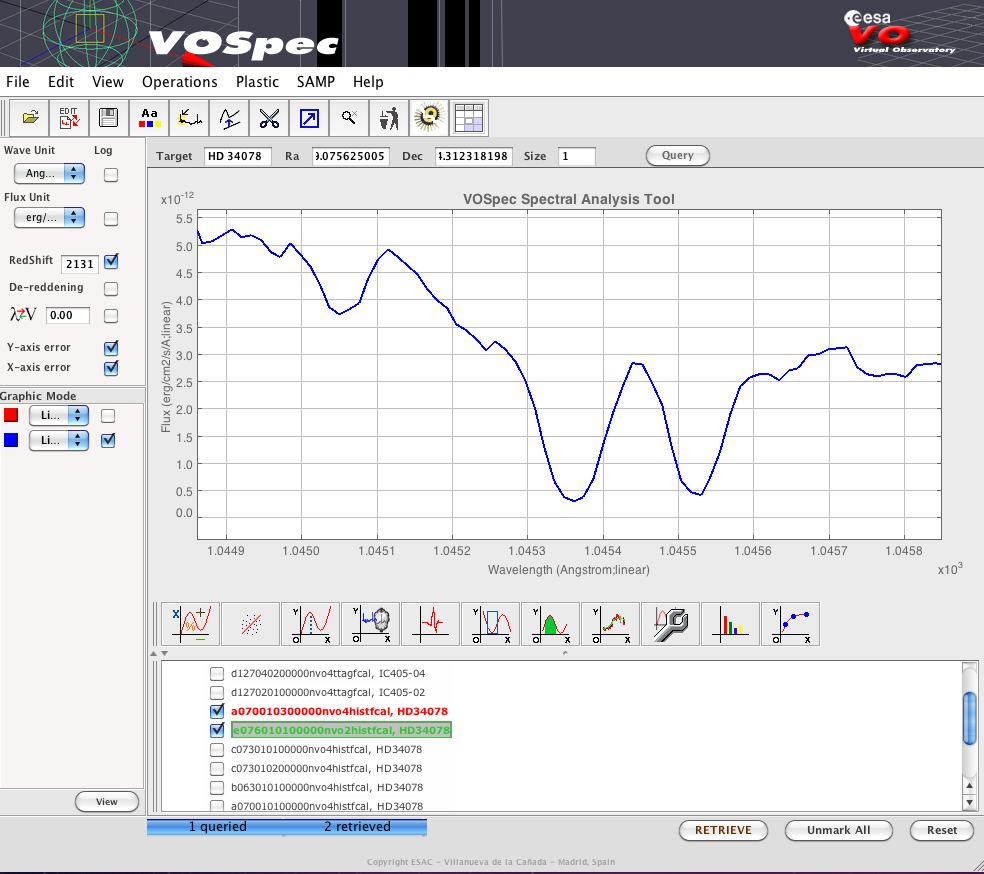Open the wrench tuning tool icon
The width and height of the screenshot is (984, 874).
pos(670,624)
